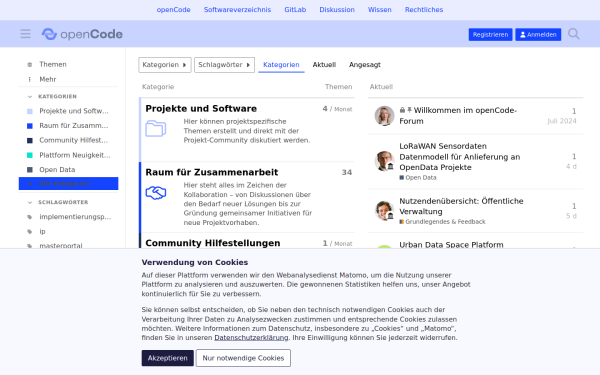The width and height of the screenshot is (600, 375).
Task: Click the '4 d' activity on LoRaWAN topic
Action: tap(571, 166)
